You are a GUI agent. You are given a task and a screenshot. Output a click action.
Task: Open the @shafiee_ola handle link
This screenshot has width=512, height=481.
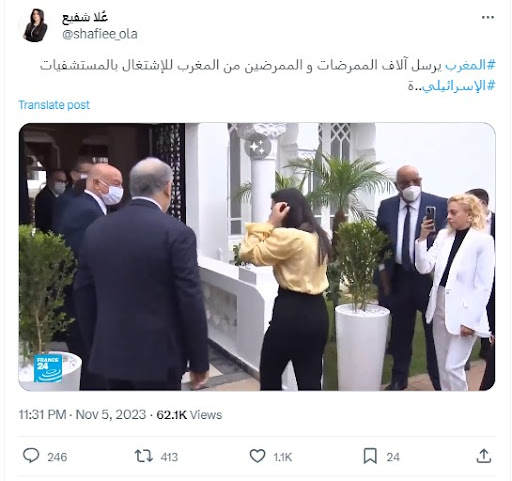point(100,34)
